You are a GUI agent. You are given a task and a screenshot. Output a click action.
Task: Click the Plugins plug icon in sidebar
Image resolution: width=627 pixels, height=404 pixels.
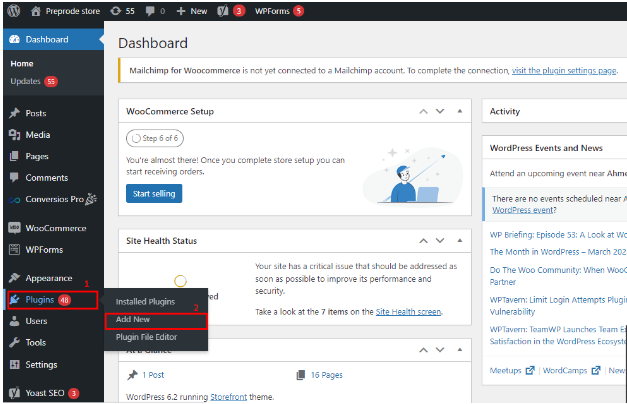tap(14, 300)
